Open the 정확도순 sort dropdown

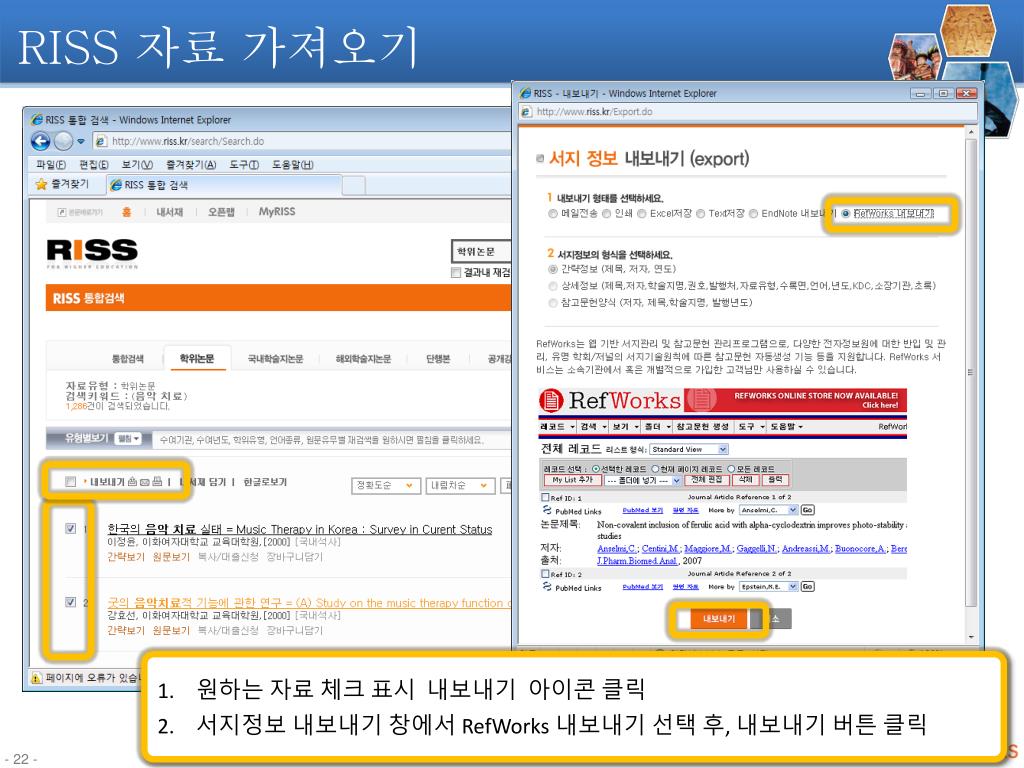pos(385,485)
